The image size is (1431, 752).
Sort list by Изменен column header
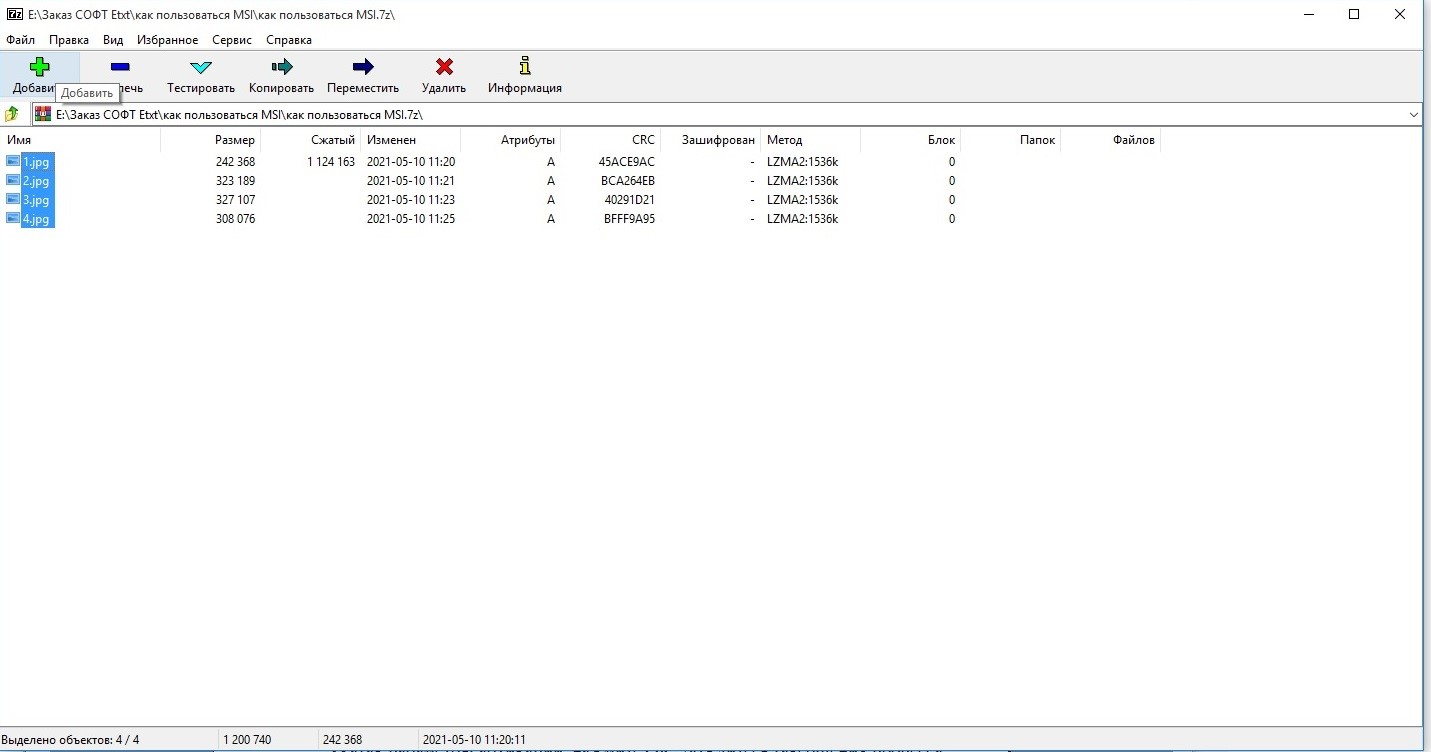391,140
